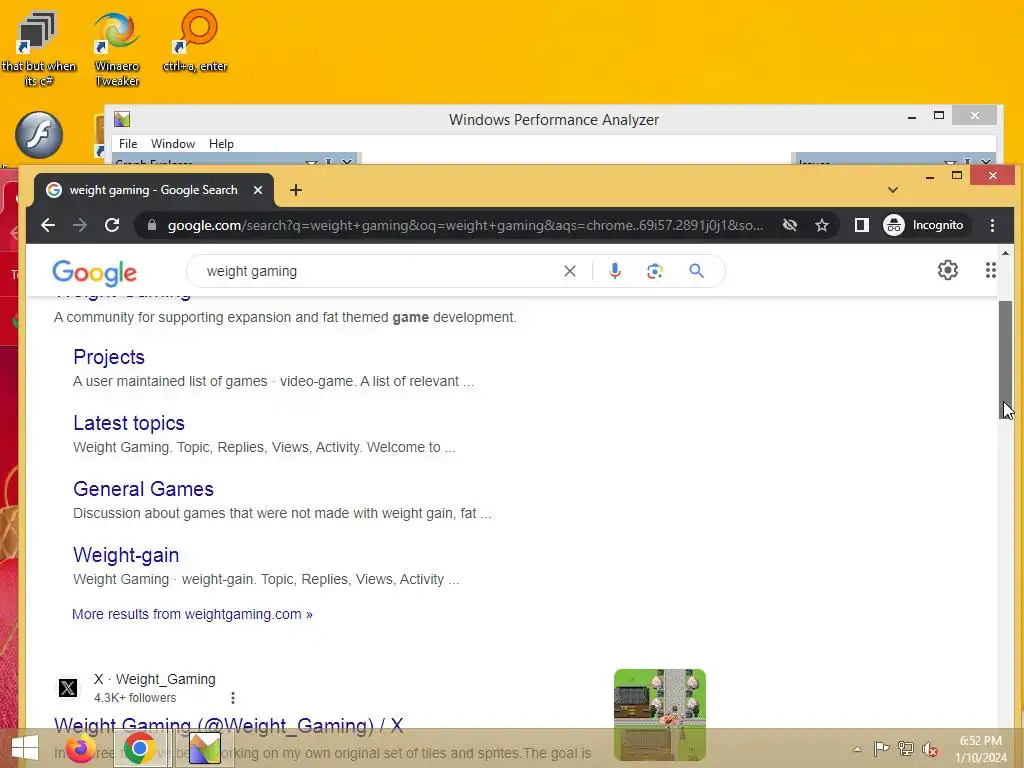Click the forward navigation arrow in Chrome
The image size is (1024, 768).
tap(80, 225)
